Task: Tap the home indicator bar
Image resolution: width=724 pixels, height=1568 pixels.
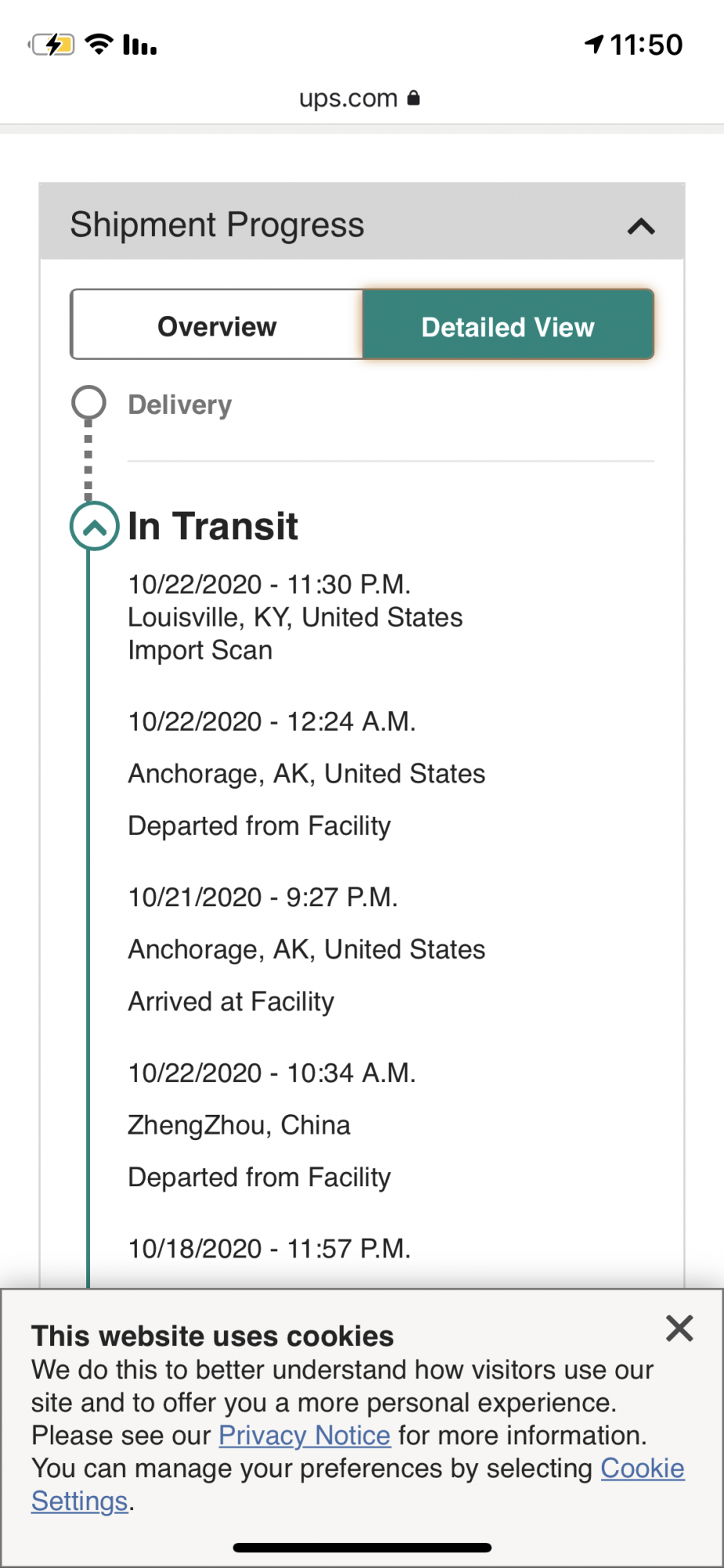Action: pyautogui.click(x=362, y=1548)
